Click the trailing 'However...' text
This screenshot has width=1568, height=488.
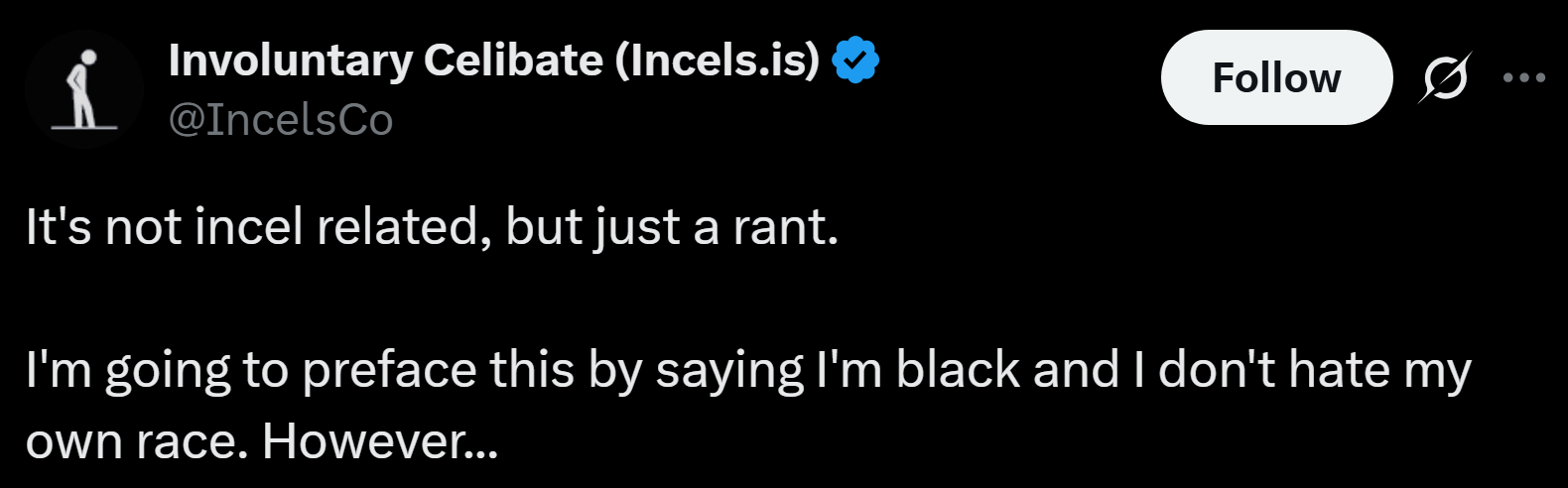click(379, 441)
